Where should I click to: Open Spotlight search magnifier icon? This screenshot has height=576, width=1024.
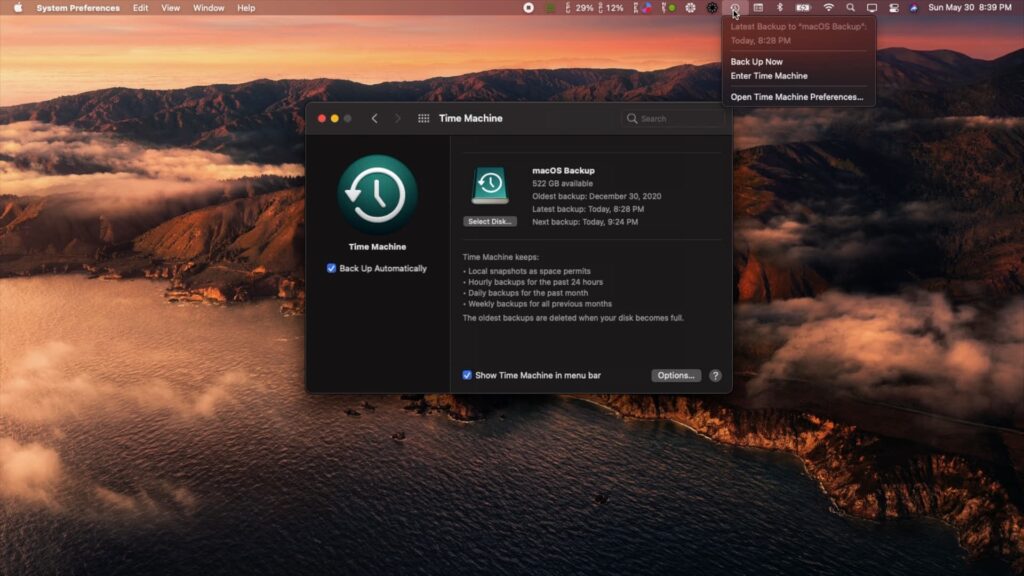pos(850,8)
